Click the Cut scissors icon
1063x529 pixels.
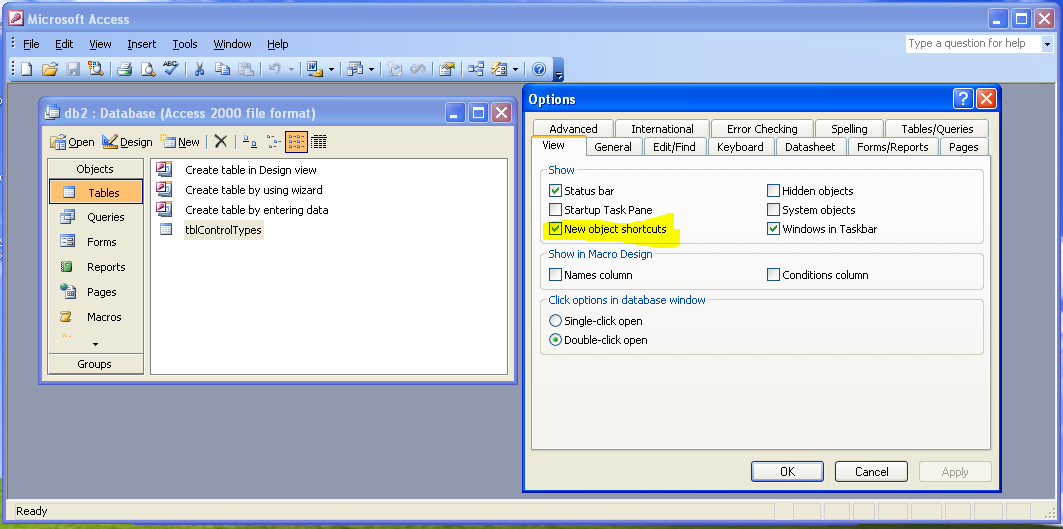click(x=199, y=68)
